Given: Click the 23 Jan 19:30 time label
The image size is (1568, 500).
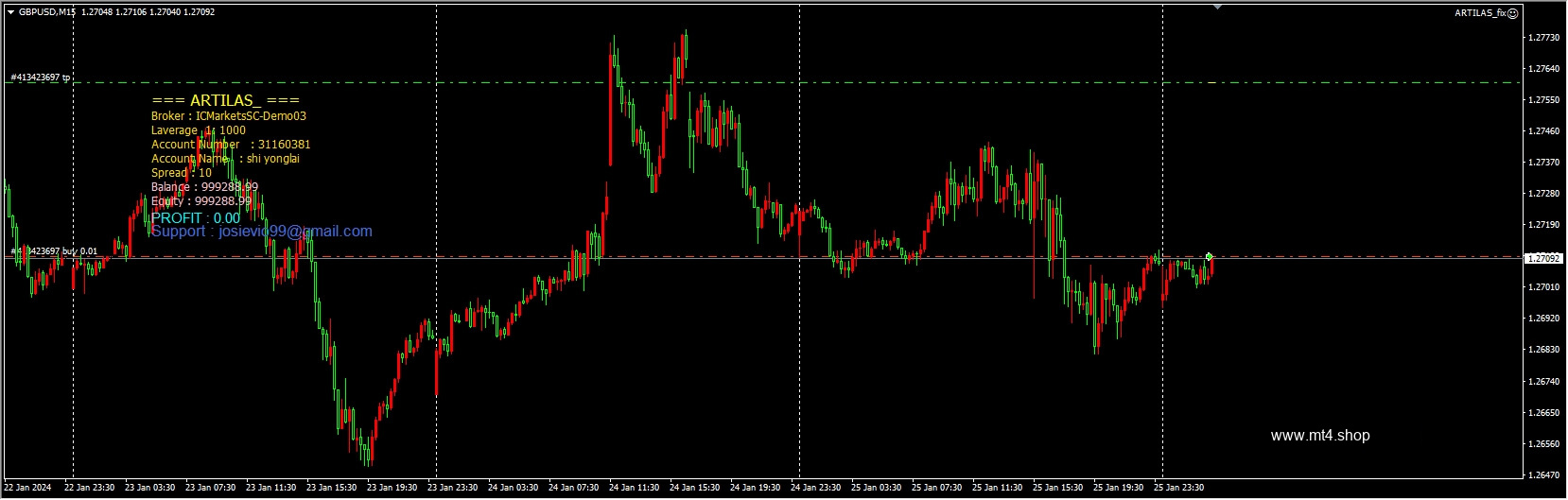Looking at the screenshot, I should pos(392,489).
